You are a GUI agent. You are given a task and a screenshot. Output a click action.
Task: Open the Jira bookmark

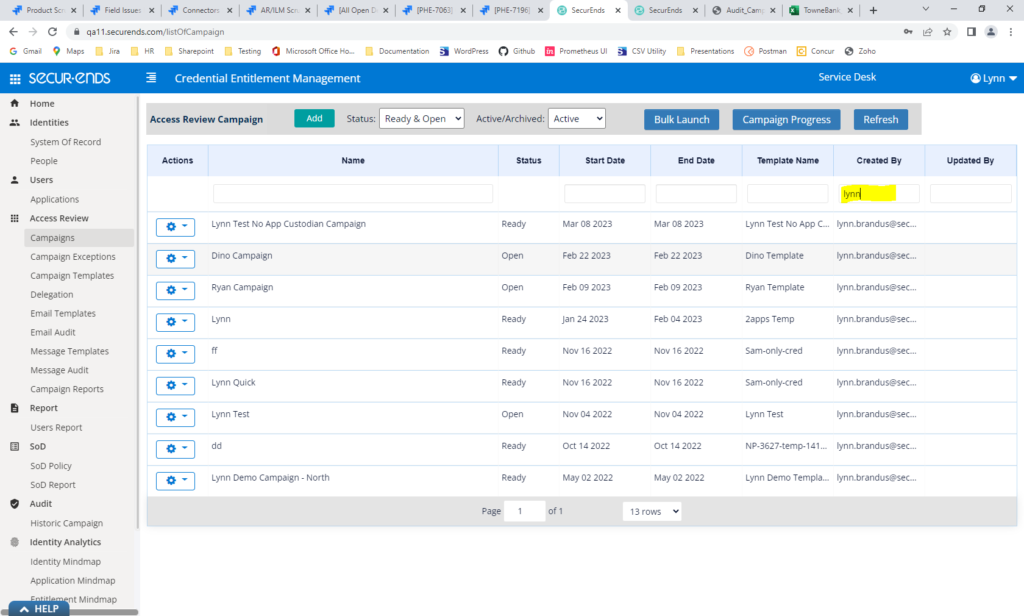pos(108,51)
